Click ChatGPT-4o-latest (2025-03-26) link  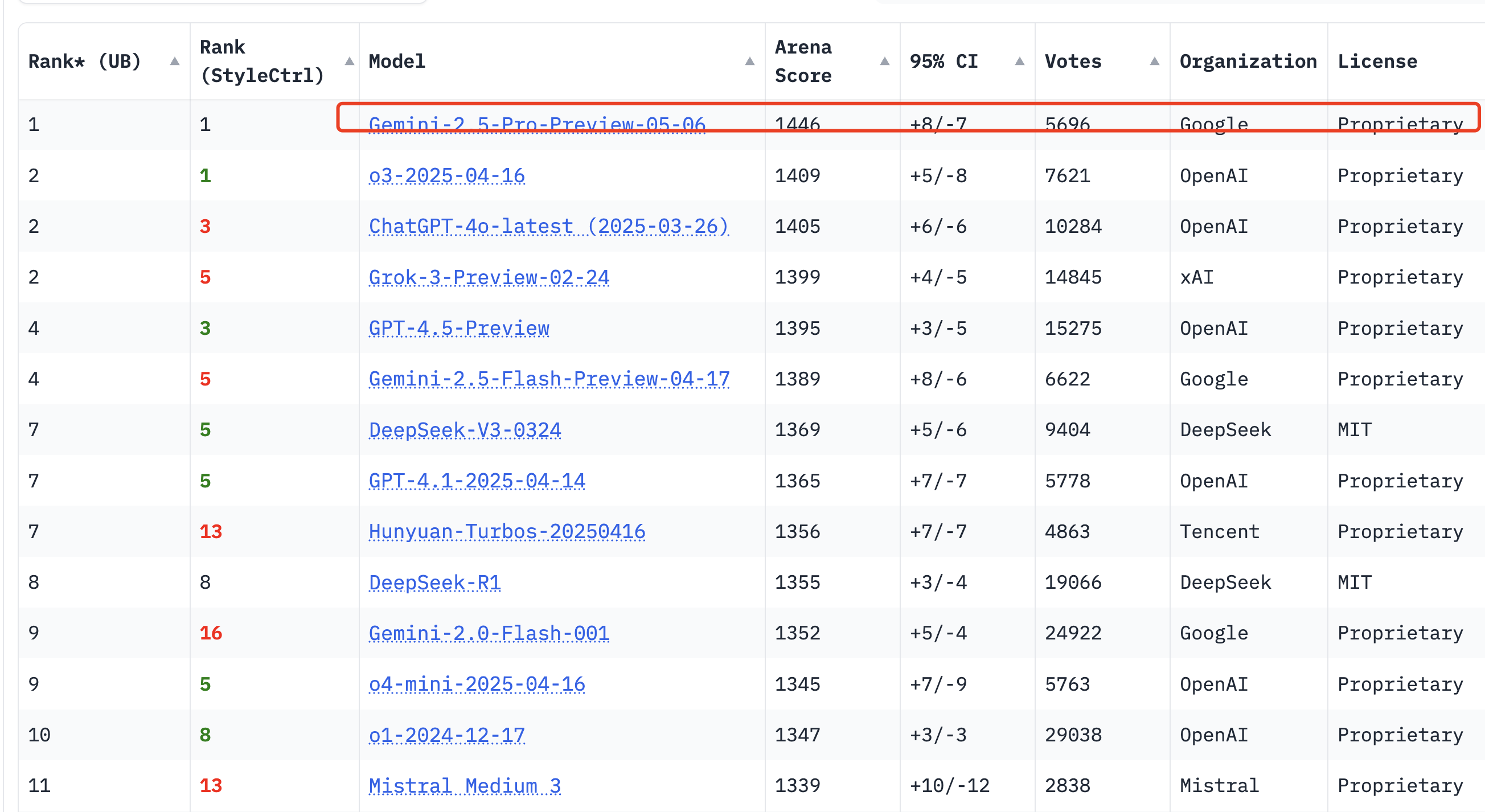[548, 226]
